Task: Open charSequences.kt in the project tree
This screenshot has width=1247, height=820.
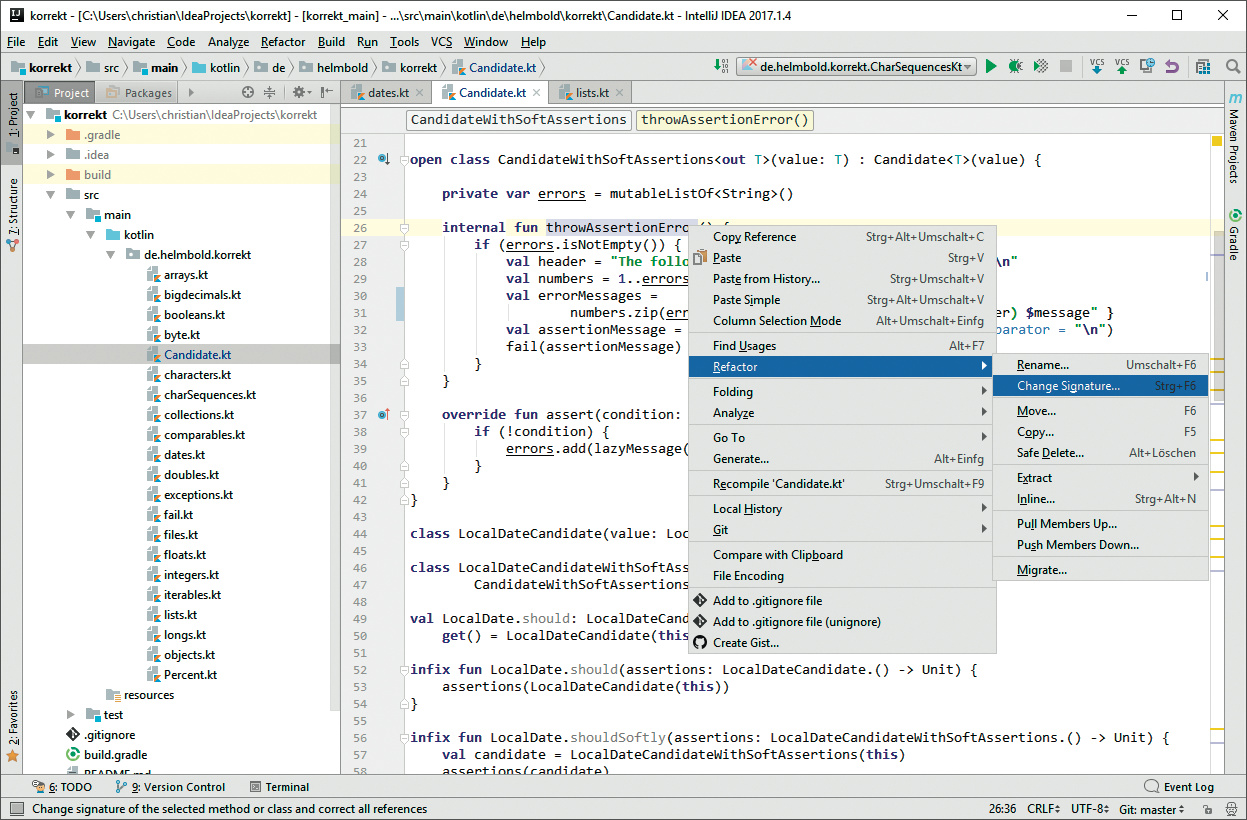Action: click(x=210, y=395)
